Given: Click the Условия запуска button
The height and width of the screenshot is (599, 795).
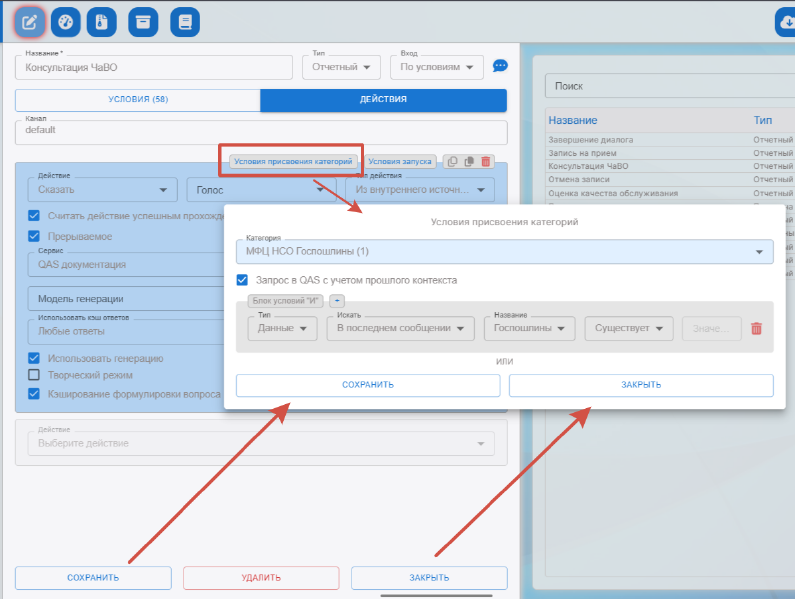Looking at the screenshot, I should coord(400,161).
